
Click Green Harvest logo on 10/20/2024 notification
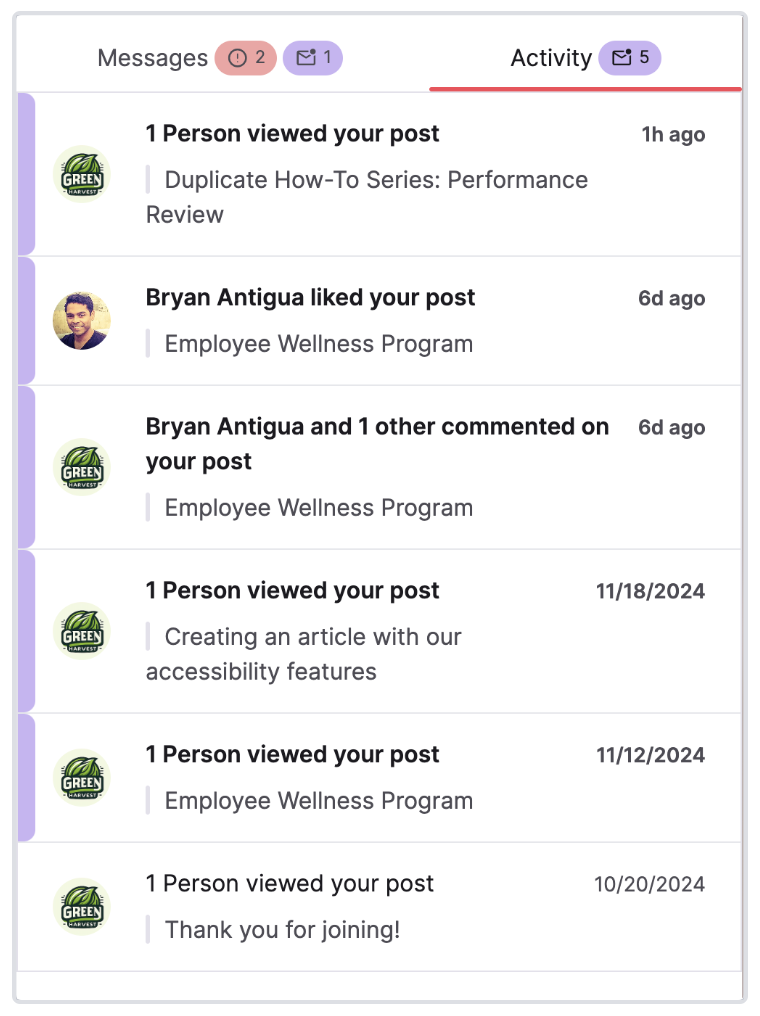point(82,906)
